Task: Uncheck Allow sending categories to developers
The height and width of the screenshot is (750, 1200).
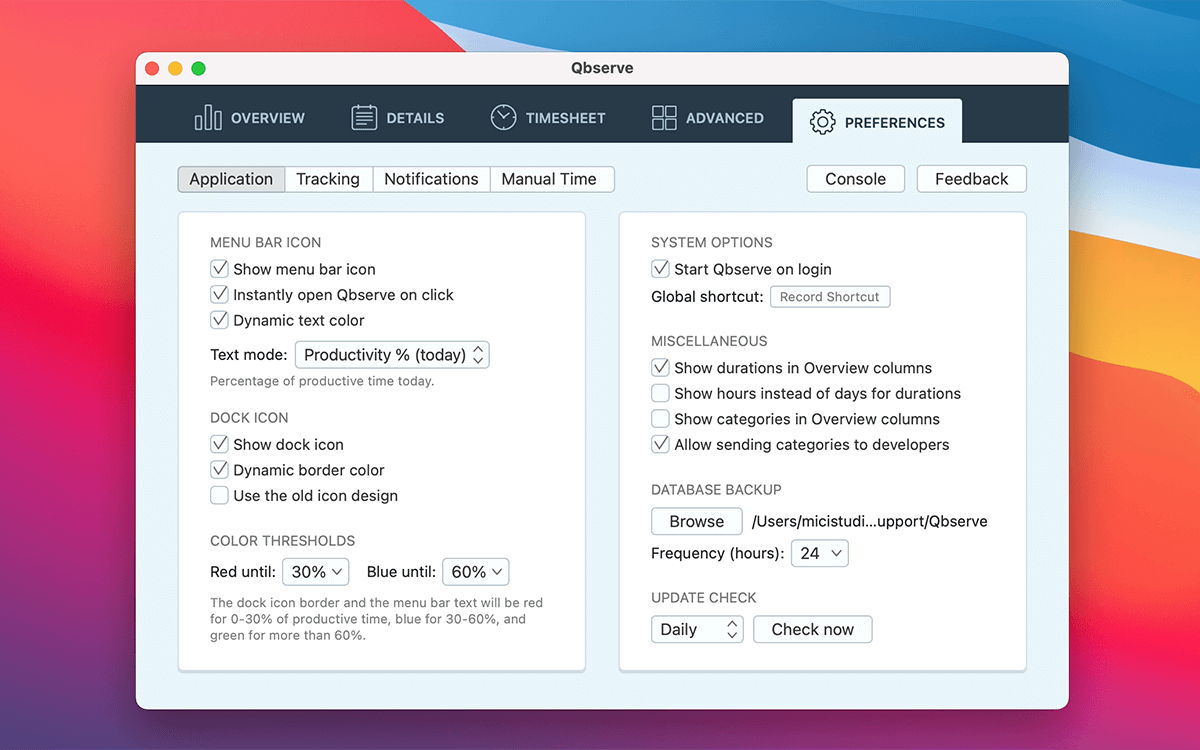Action: point(660,444)
